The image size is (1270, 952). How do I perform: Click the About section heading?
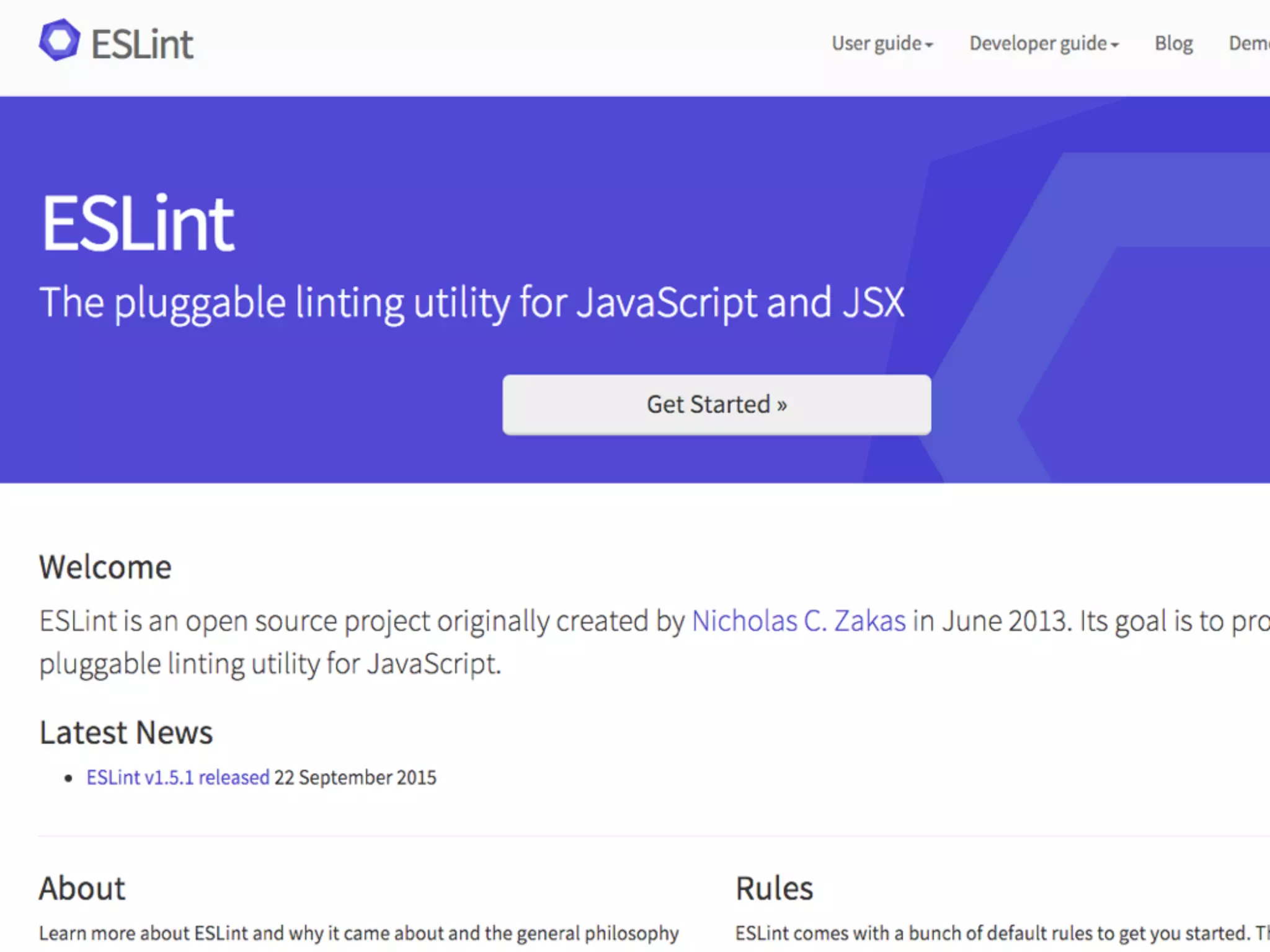coord(82,888)
